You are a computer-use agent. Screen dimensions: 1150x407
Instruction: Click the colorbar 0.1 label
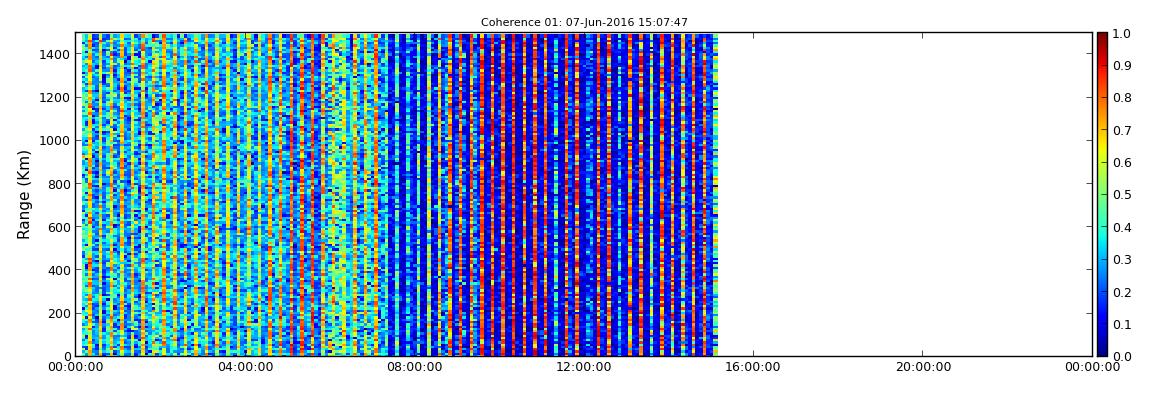(x=1122, y=324)
